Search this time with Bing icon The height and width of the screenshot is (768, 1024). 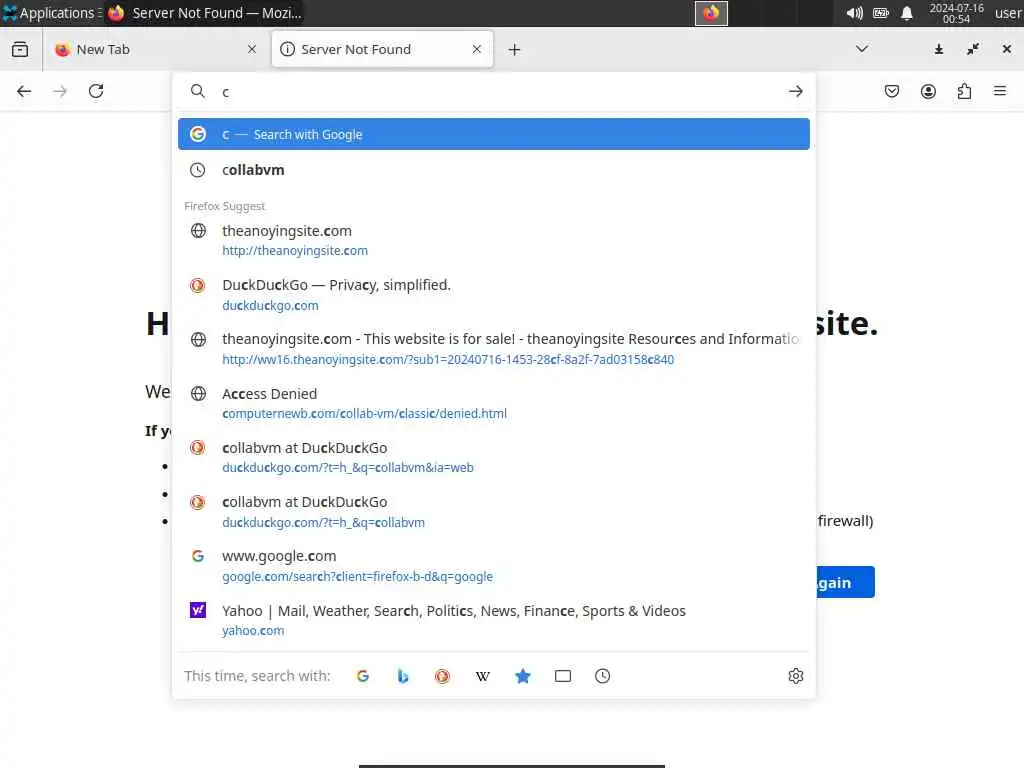403,676
